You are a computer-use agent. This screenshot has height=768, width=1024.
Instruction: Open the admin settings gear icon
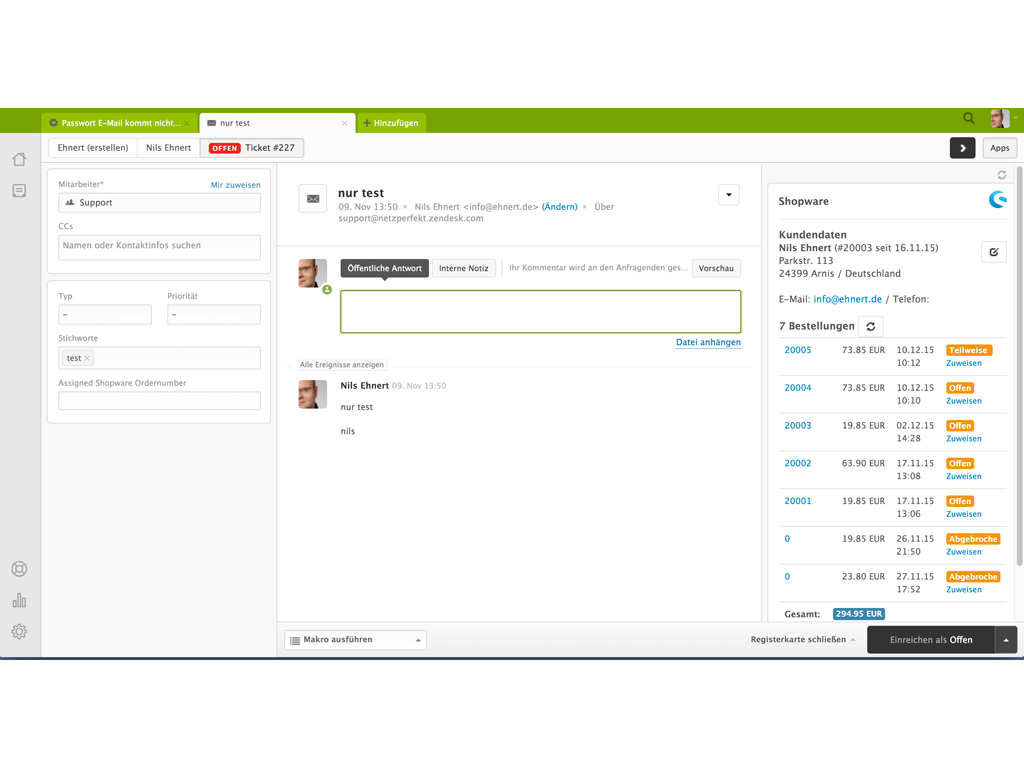pos(19,631)
